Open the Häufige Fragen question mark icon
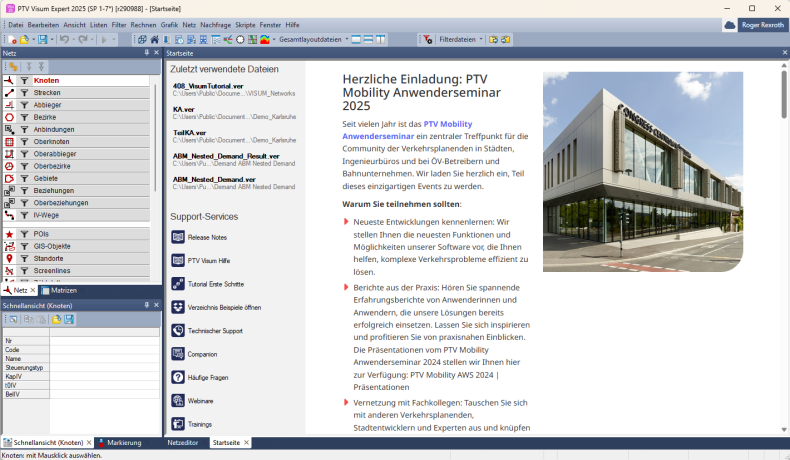790x460 pixels. (178, 377)
